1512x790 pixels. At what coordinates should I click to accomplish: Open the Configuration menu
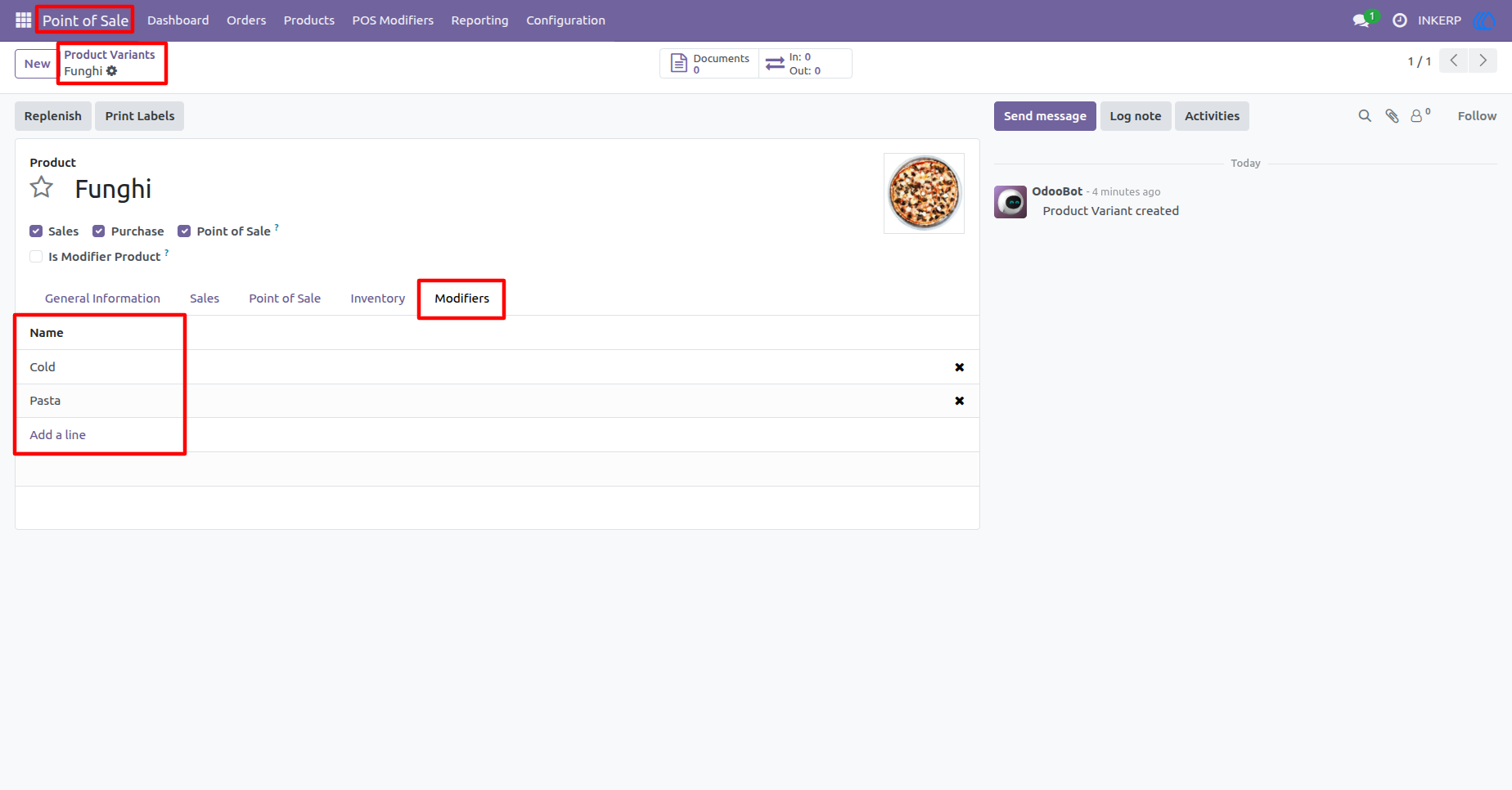pyautogui.click(x=565, y=20)
